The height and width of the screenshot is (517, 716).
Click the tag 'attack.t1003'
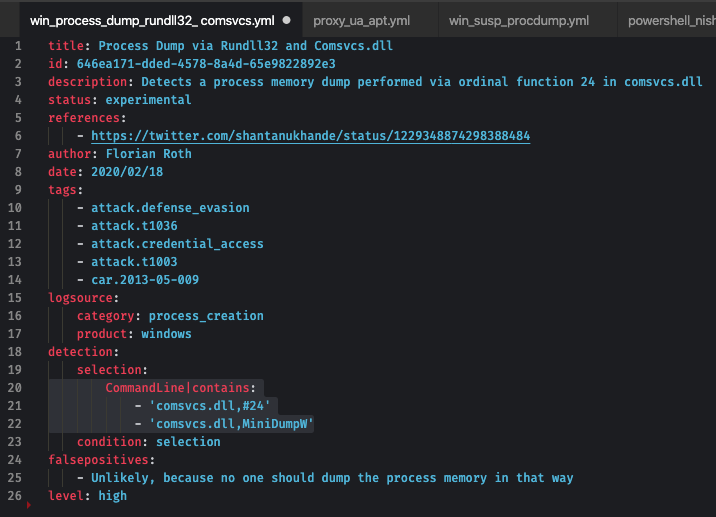point(134,262)
